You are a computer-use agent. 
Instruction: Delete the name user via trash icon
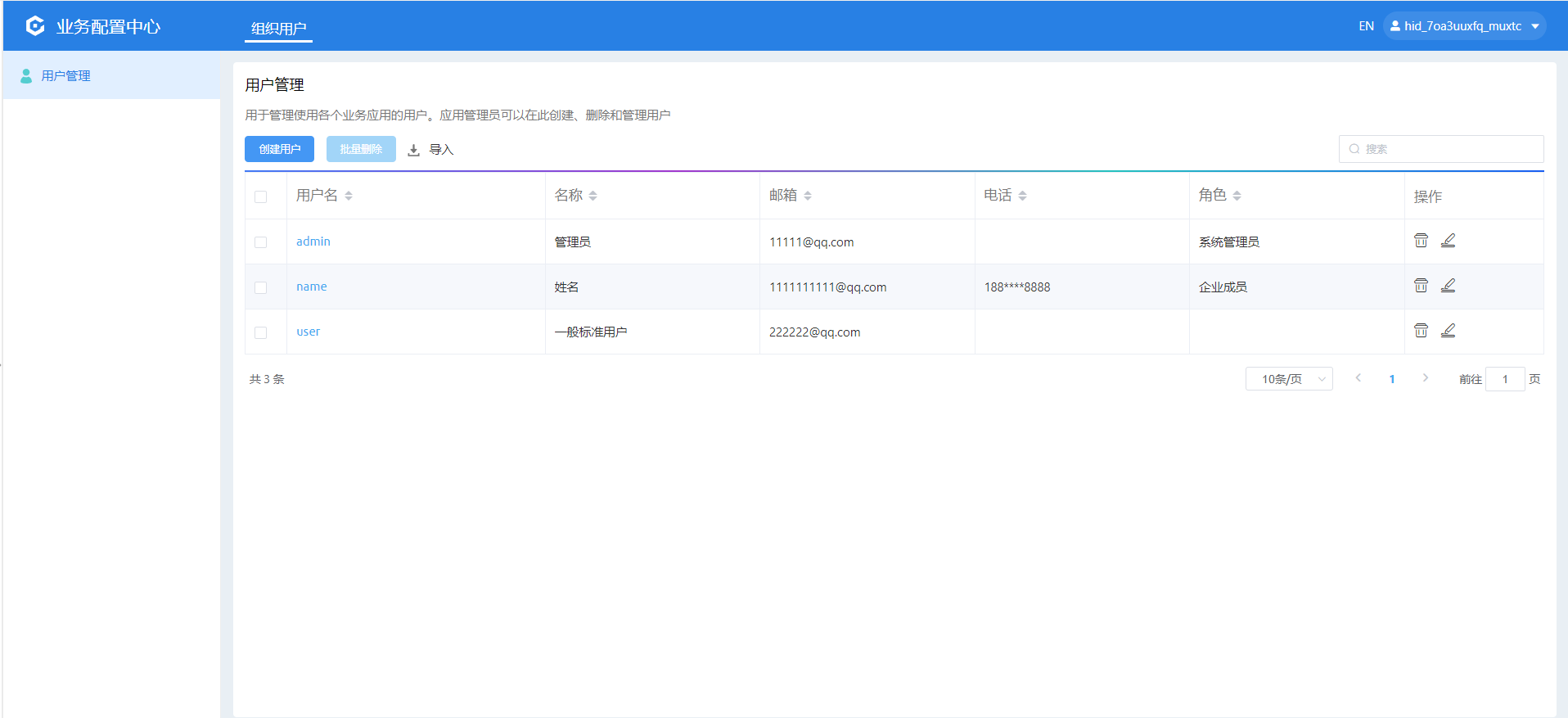[x=1421, y=286]
